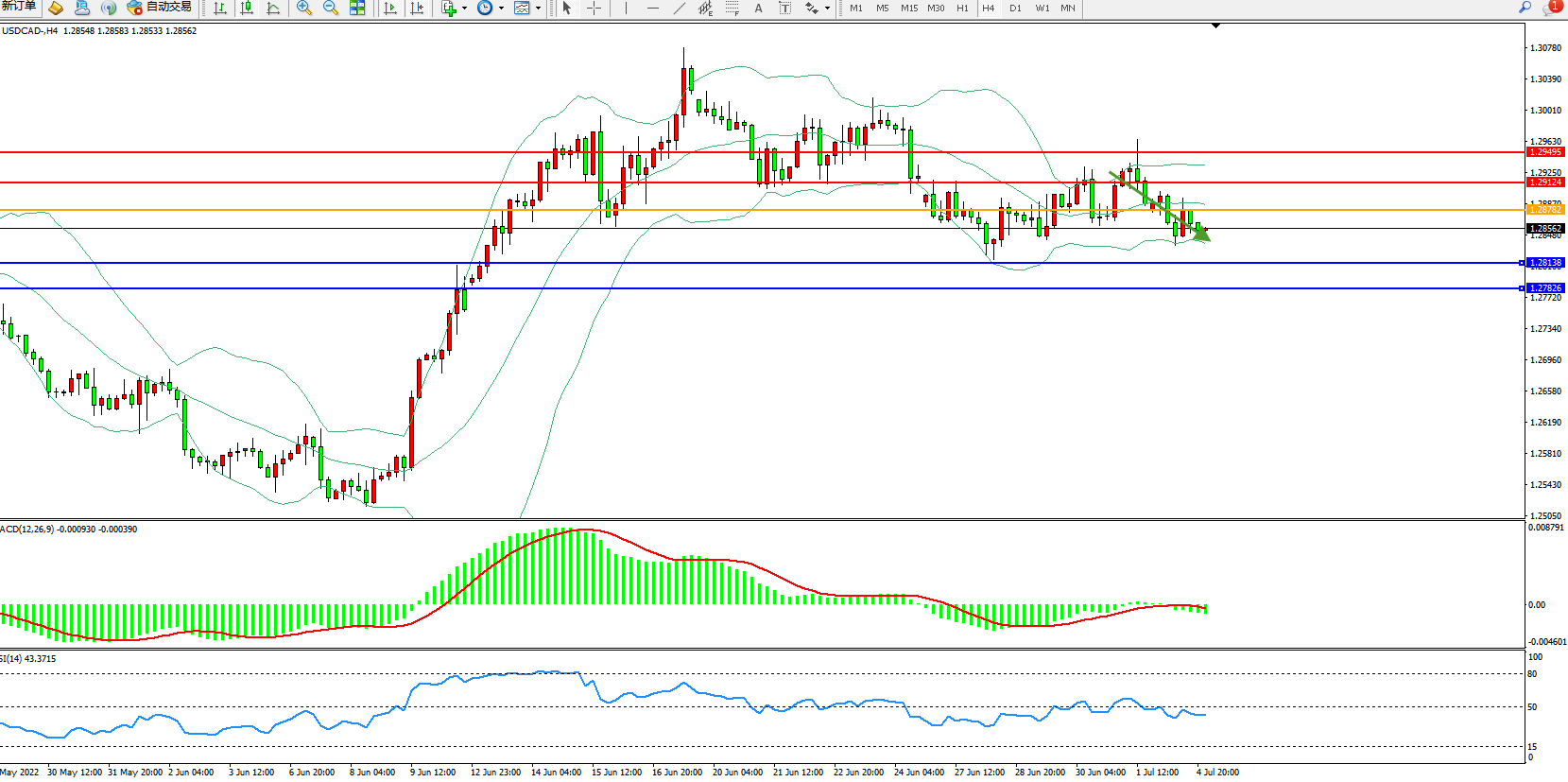Switch chart to line chart mode
The width and height of the screenshot is (1568, 782).
pos(273,9)
